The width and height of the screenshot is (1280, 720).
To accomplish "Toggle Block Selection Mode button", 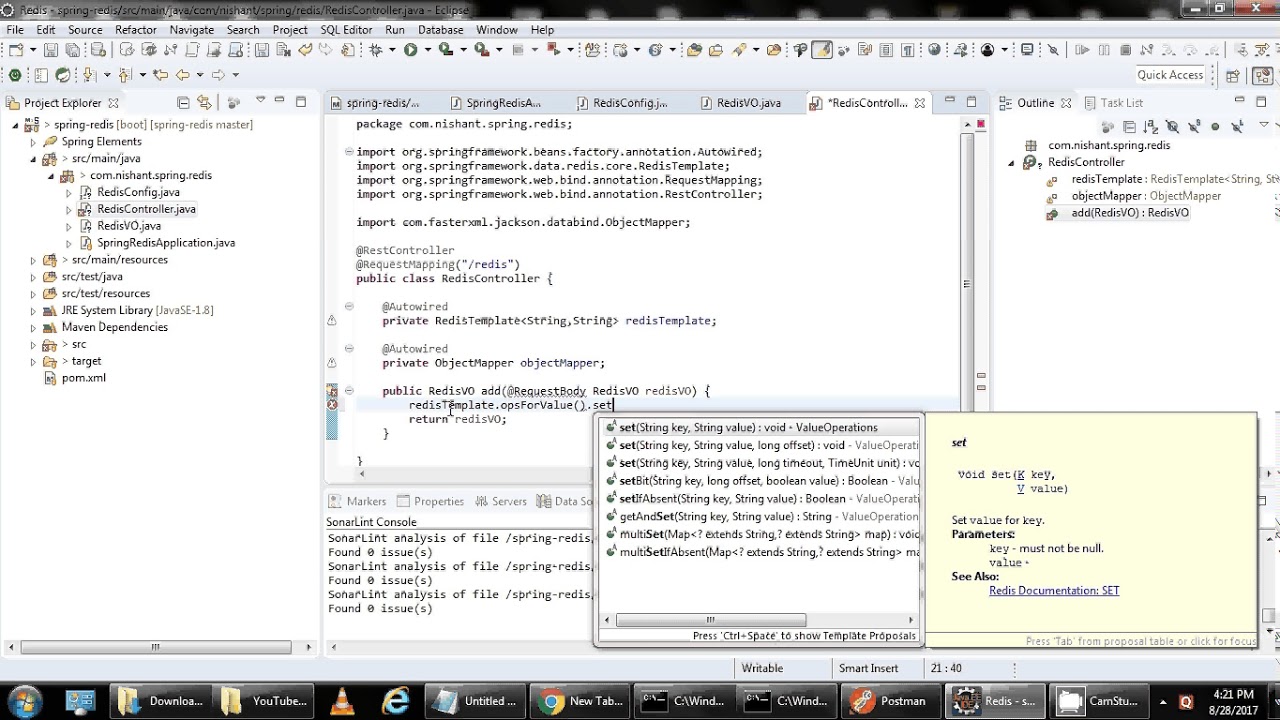I will click(885, 49).
